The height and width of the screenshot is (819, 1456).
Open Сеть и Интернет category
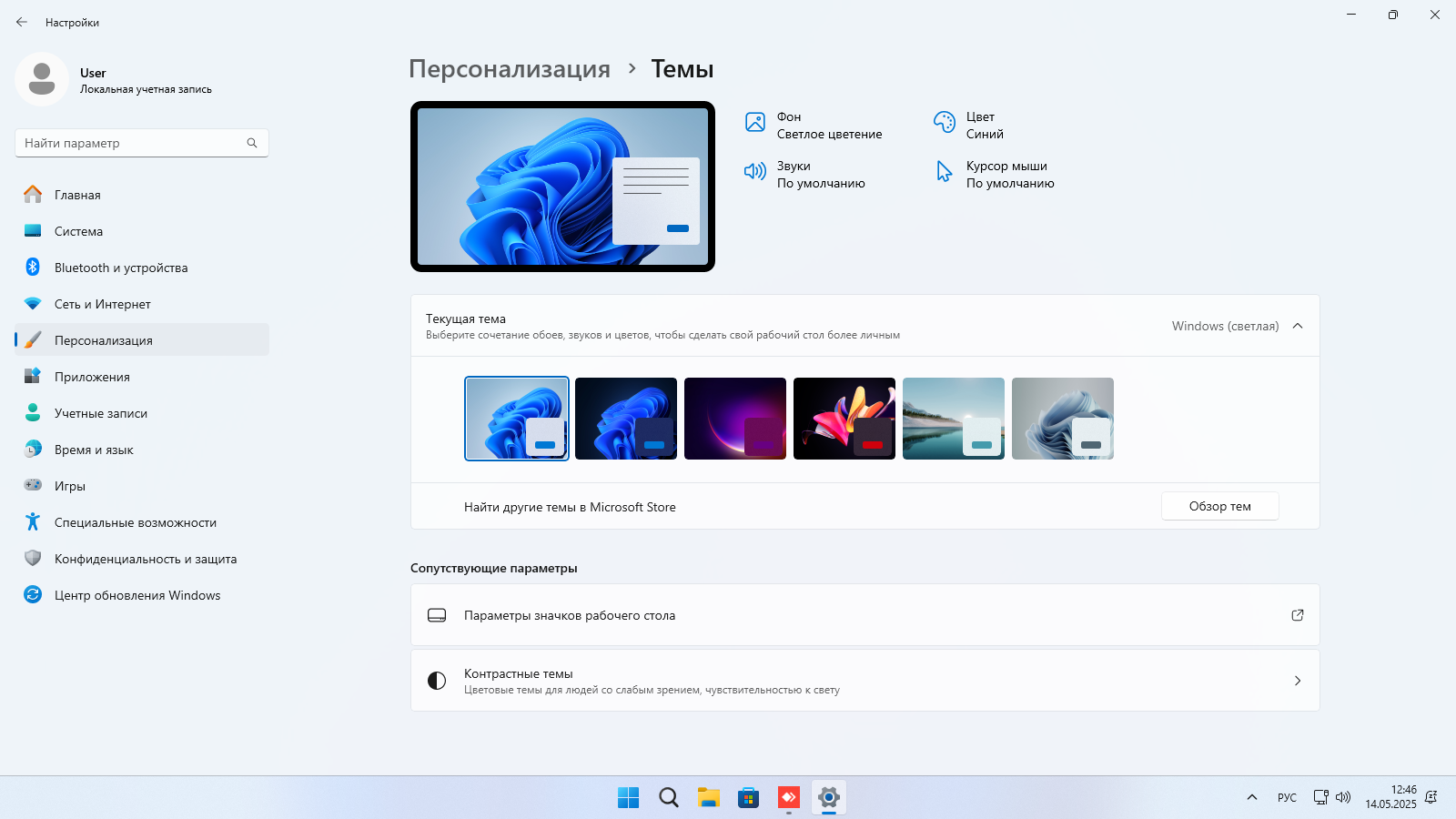(x=142, y=304)
